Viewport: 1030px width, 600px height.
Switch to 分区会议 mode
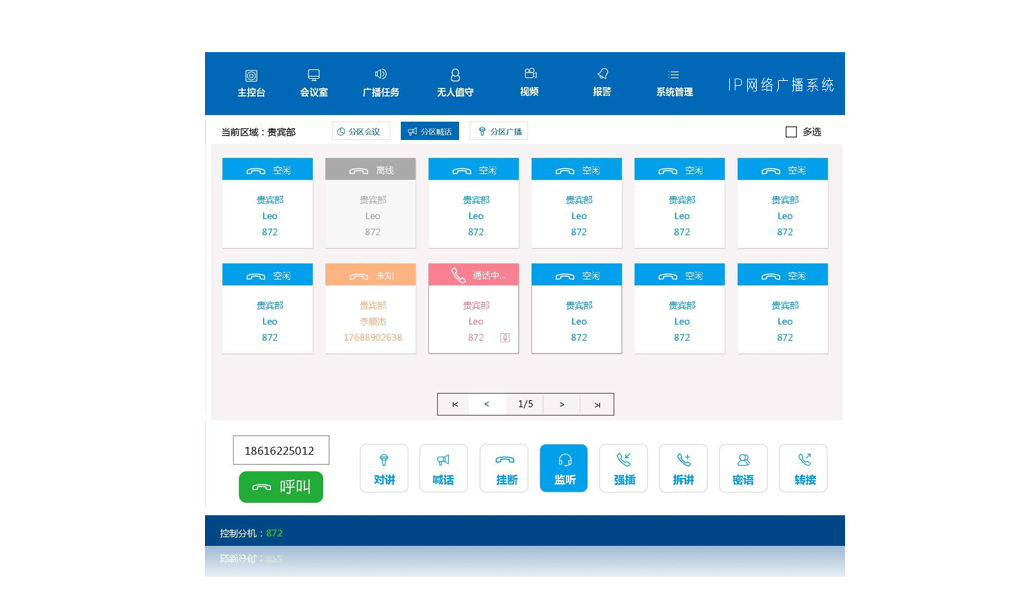pyautogui.click(x=359, y=130)
